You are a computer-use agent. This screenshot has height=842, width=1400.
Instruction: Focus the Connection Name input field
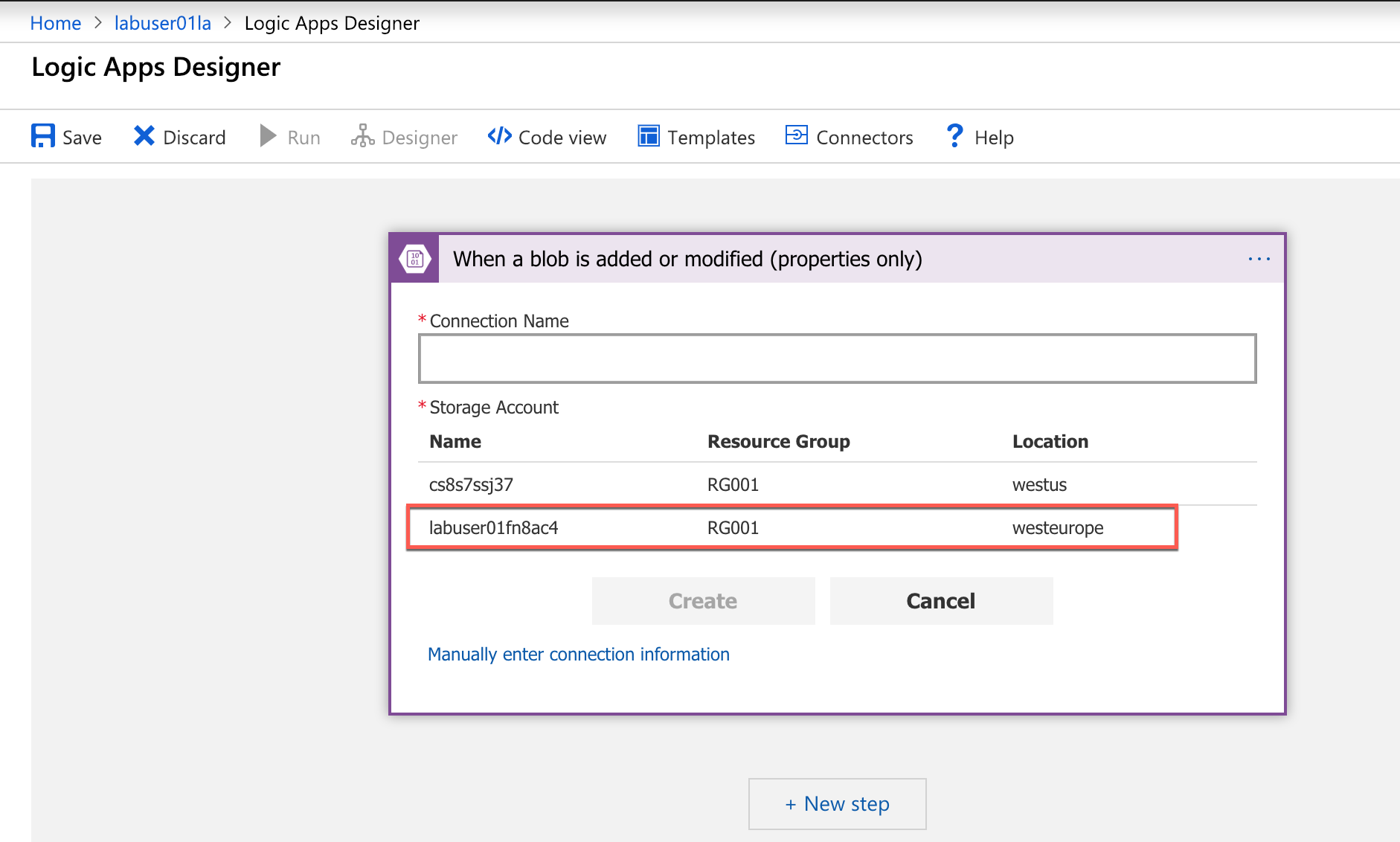pos(838,359)
